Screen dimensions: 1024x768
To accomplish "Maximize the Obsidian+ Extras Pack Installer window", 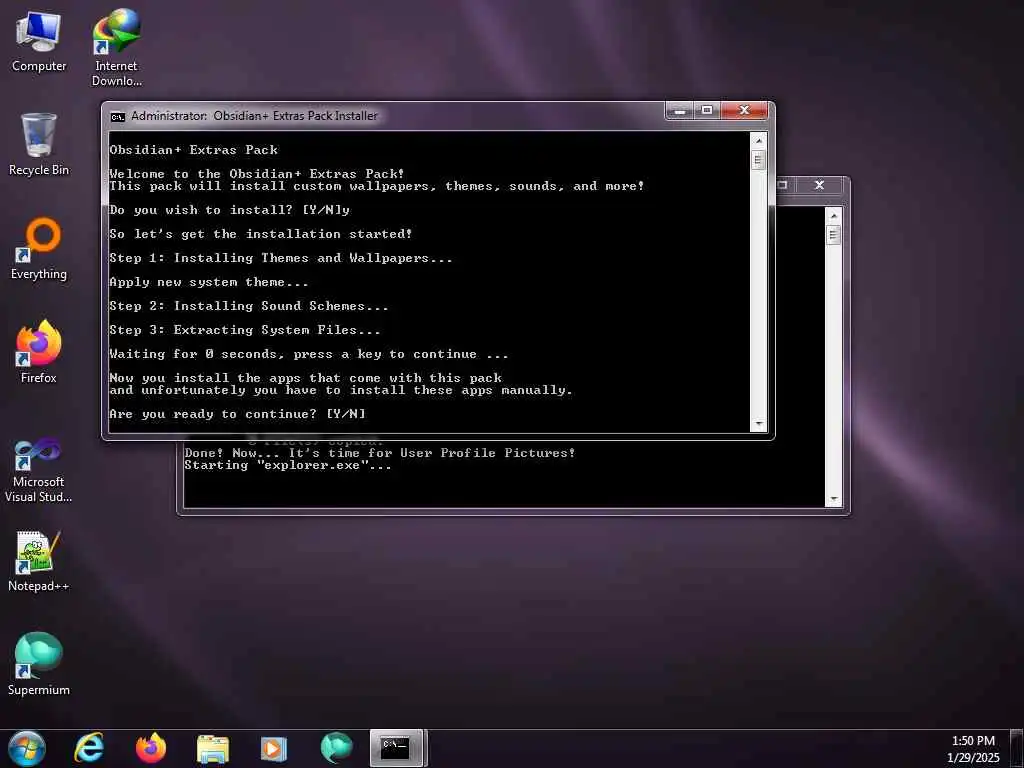I will (707, 110).
